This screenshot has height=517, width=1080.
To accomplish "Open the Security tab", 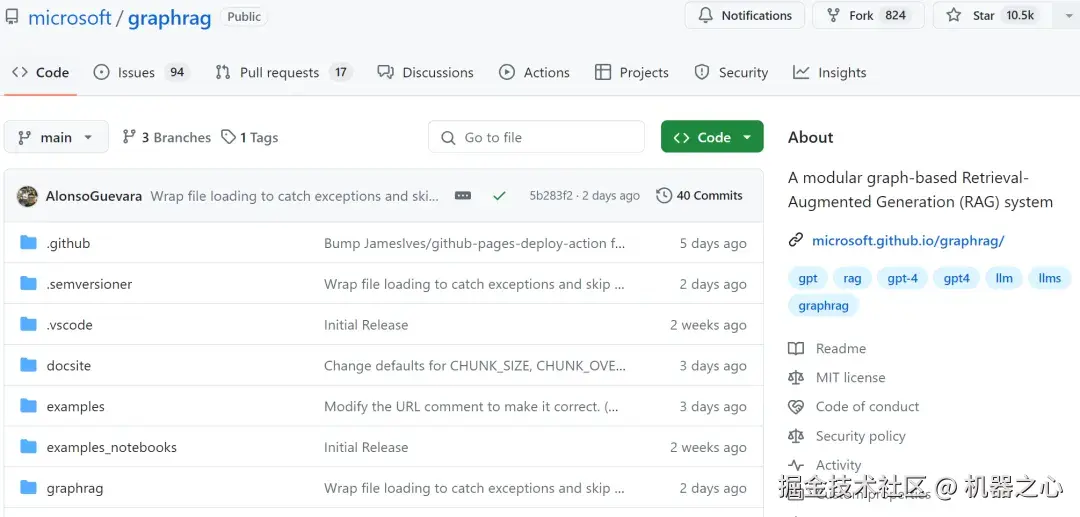I will click(x=731, y=72).
